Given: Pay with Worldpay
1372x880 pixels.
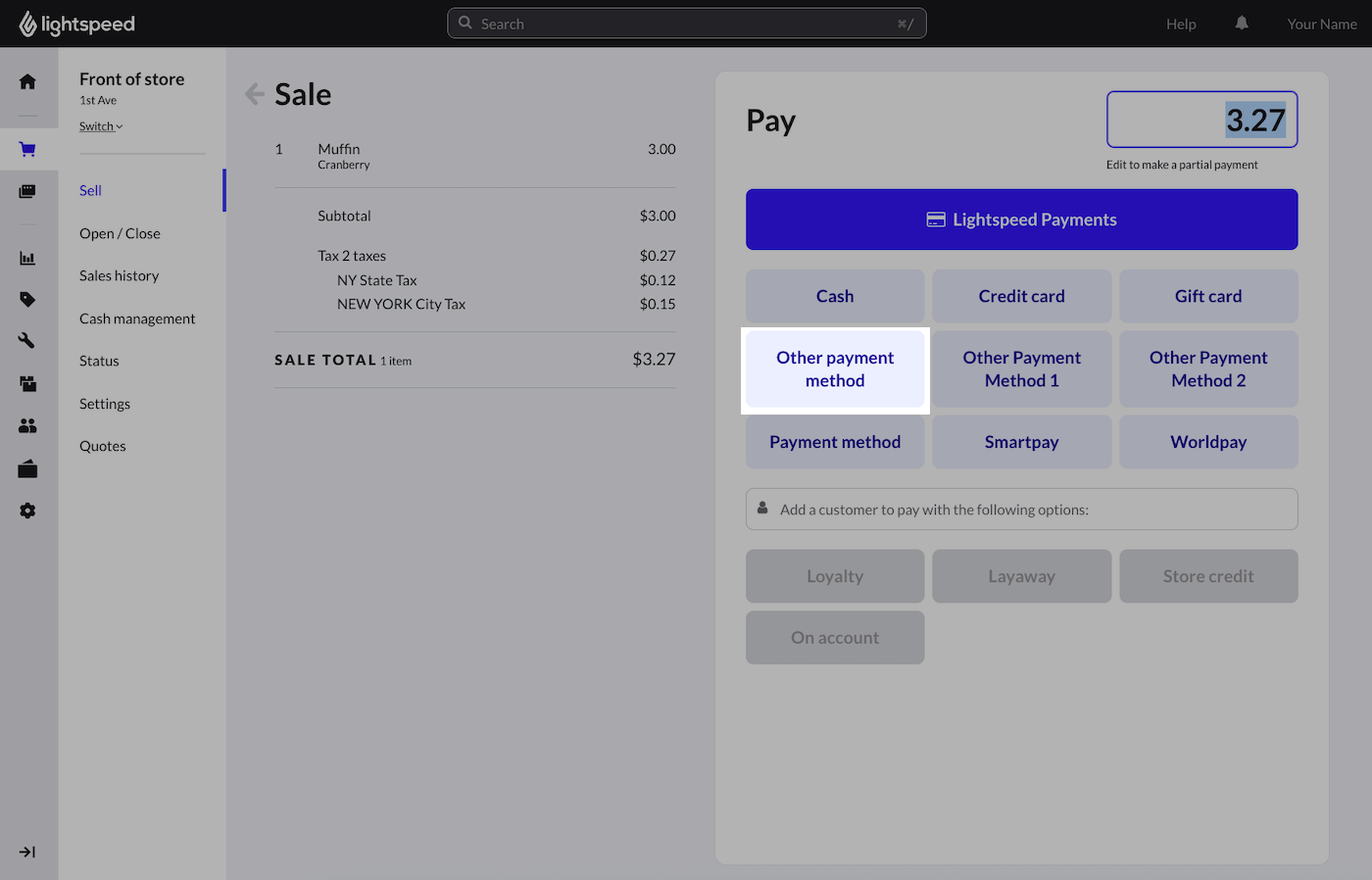Looking at the screenshot, I should (1208, 442).
